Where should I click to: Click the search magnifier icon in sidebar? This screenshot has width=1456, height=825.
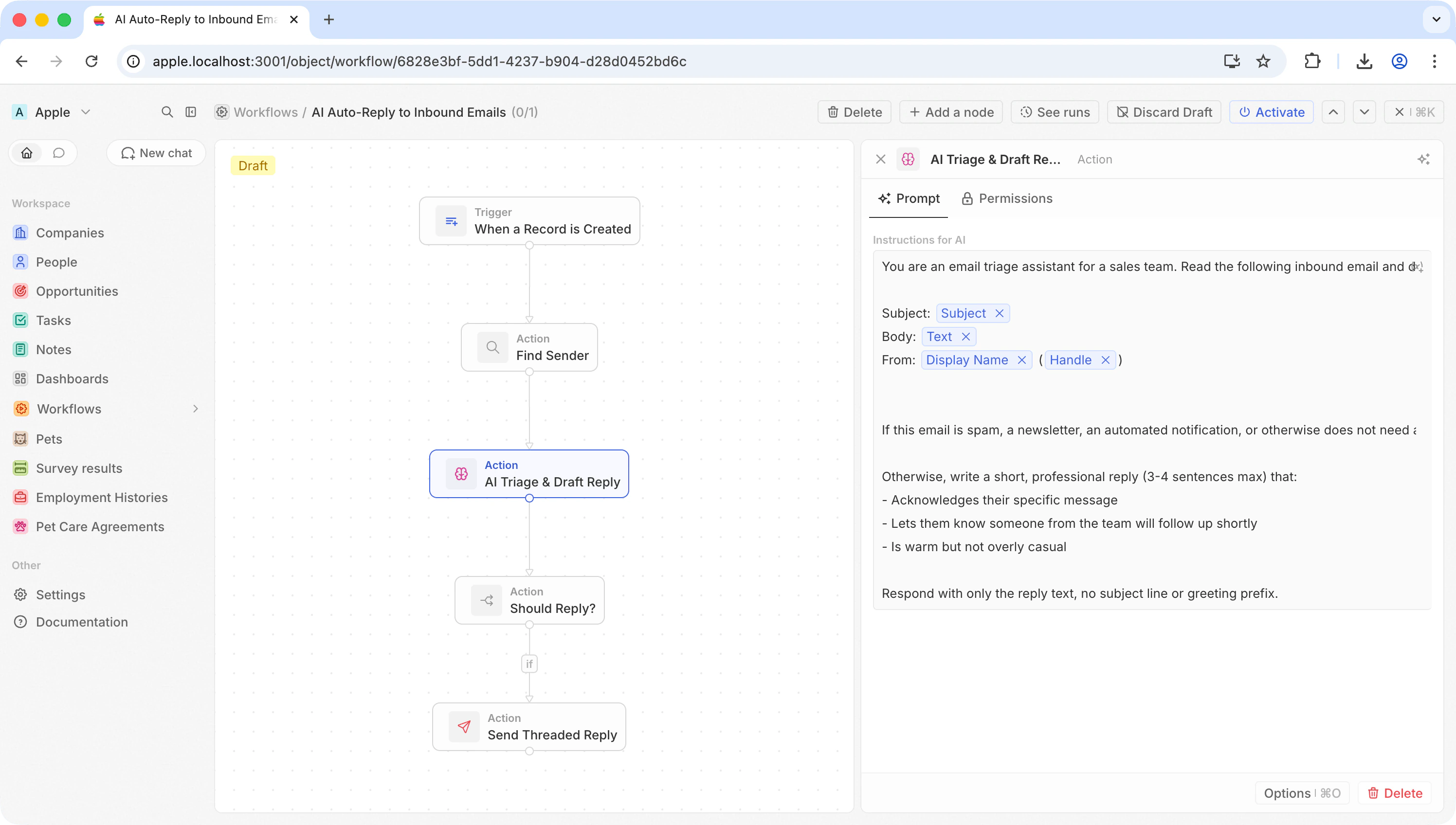(166, 112)
